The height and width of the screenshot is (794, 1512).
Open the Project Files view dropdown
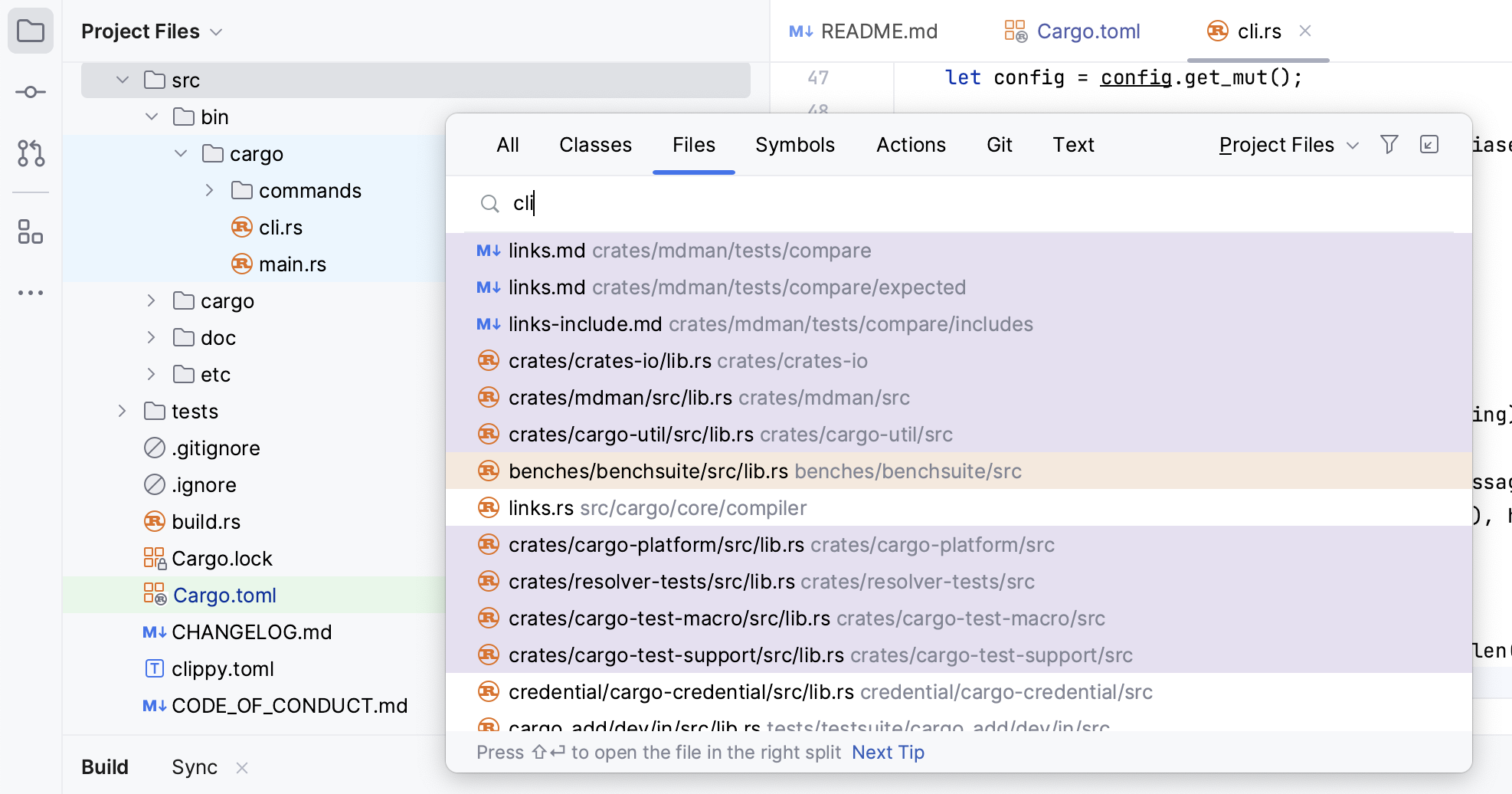pos(215,31)
